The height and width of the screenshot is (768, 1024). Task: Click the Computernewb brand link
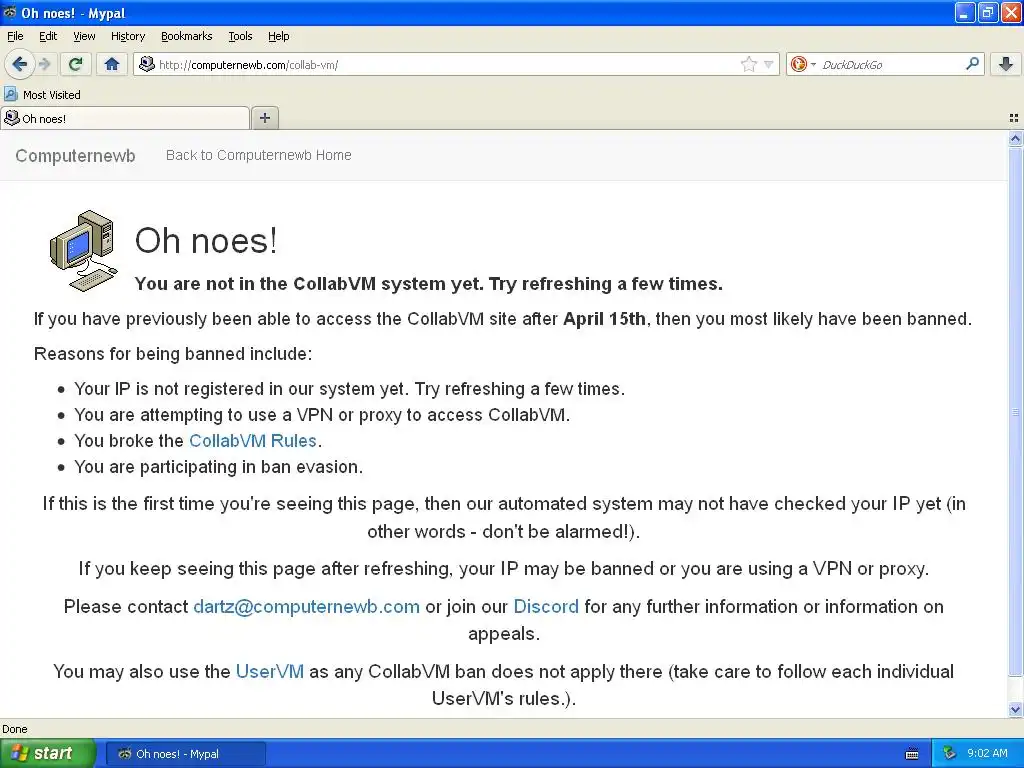tap(75, 155)
